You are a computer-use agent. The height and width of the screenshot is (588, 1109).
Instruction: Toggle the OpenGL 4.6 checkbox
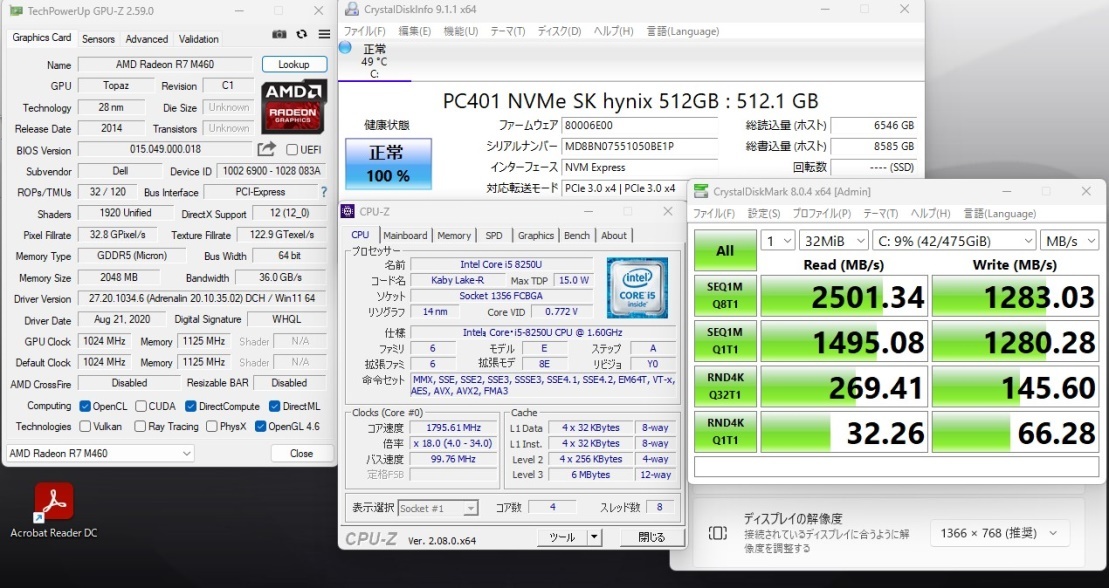coord(260,427)
